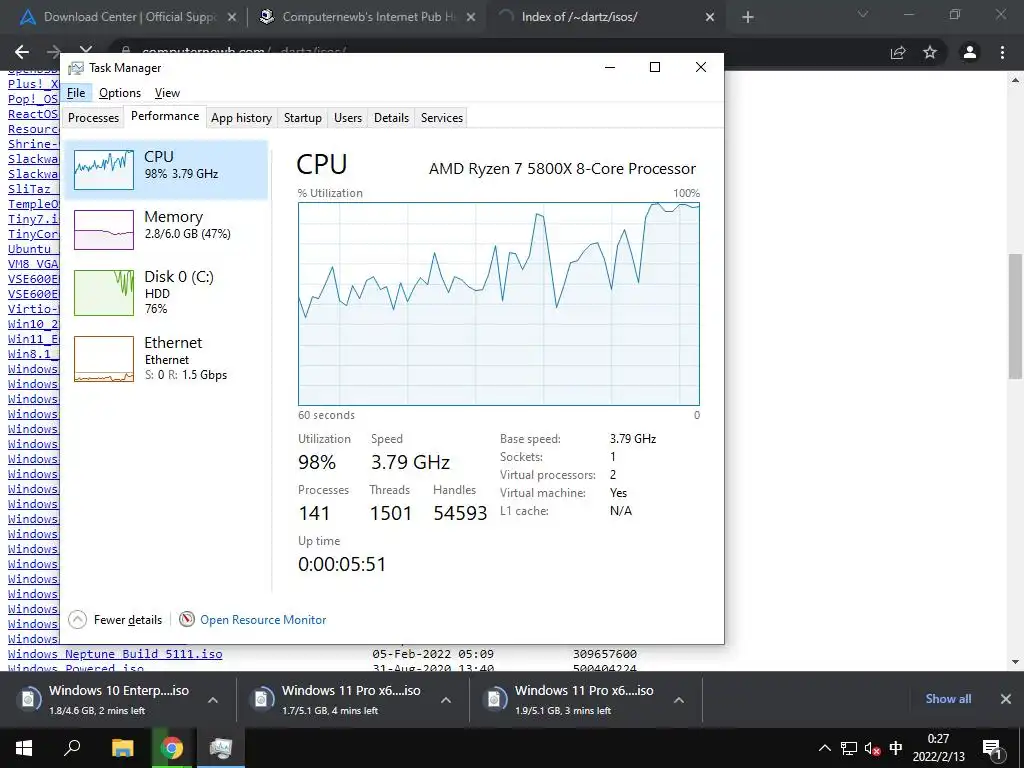Open the View menu in Task Manager

click(167, 93)
